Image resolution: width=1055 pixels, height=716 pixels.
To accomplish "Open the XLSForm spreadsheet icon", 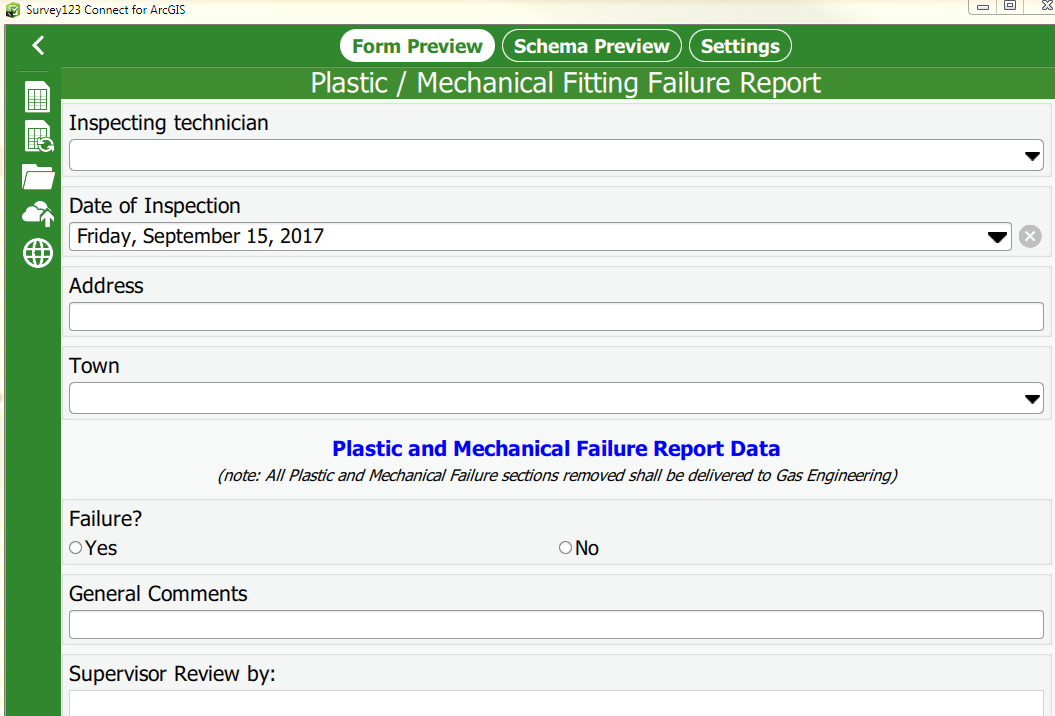I will tap(38, 97).
